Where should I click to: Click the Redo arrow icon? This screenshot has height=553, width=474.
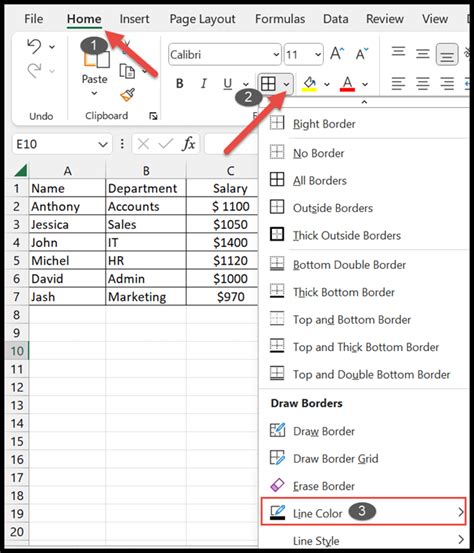click(34, 71)
